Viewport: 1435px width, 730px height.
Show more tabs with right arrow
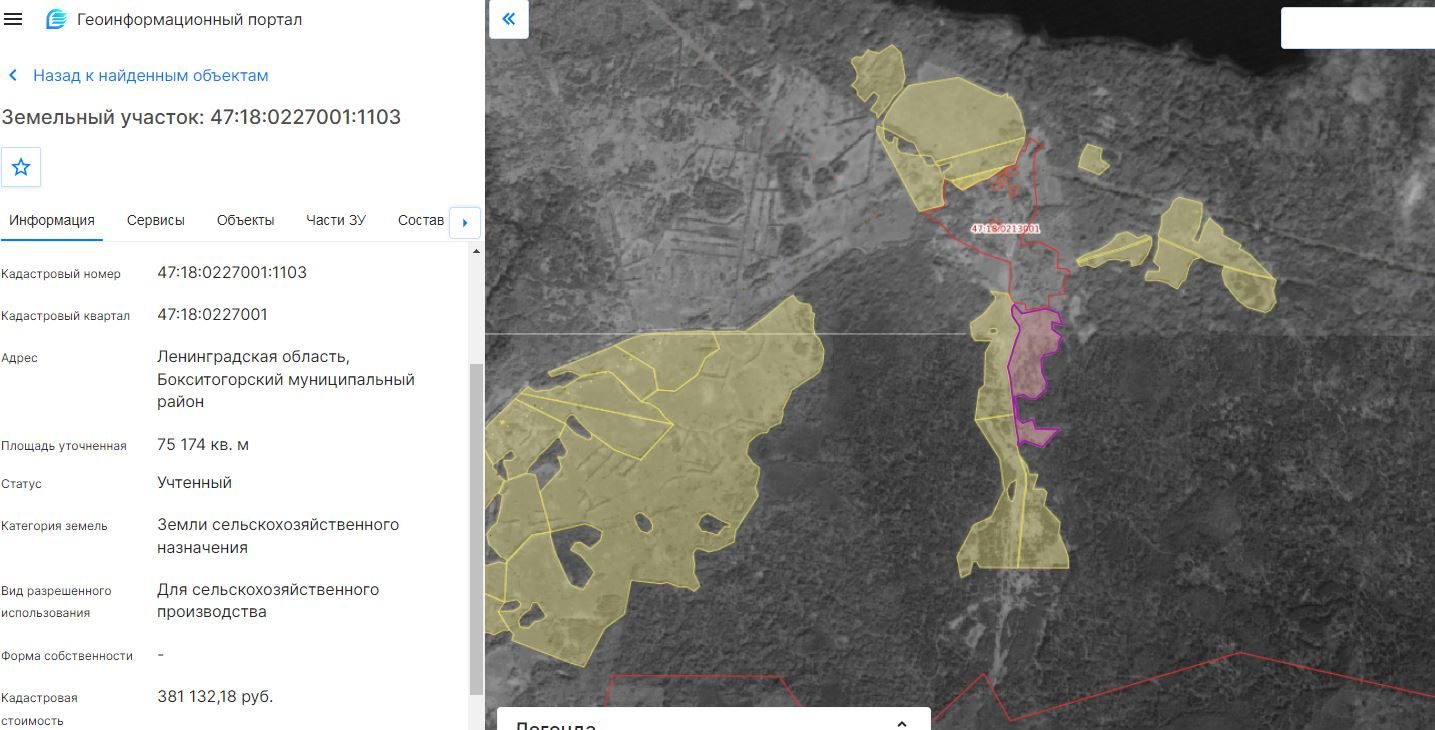(x=465, y=222)
